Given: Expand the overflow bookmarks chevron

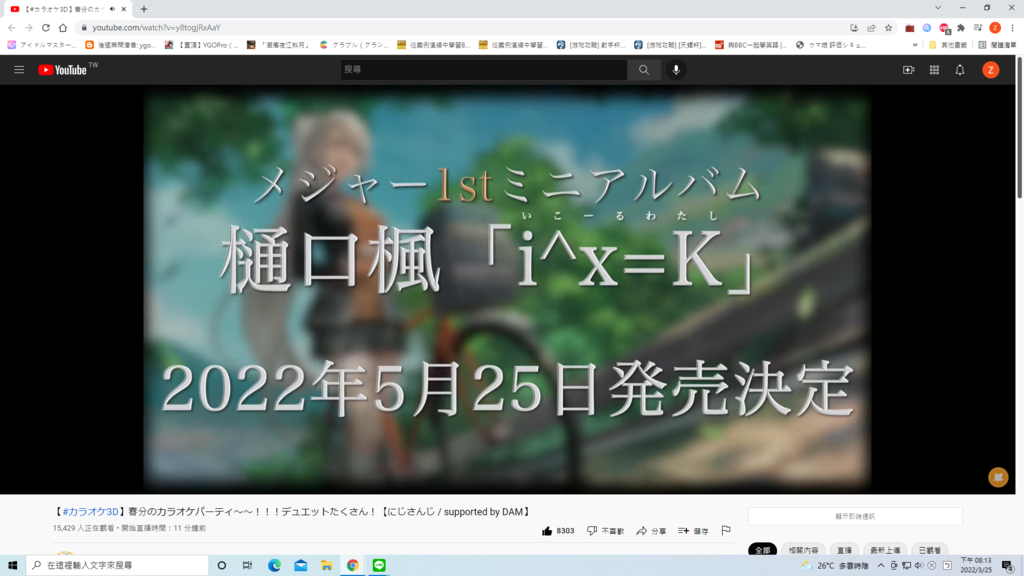Looking at the screenshot, I should click(x=915, y=45).
